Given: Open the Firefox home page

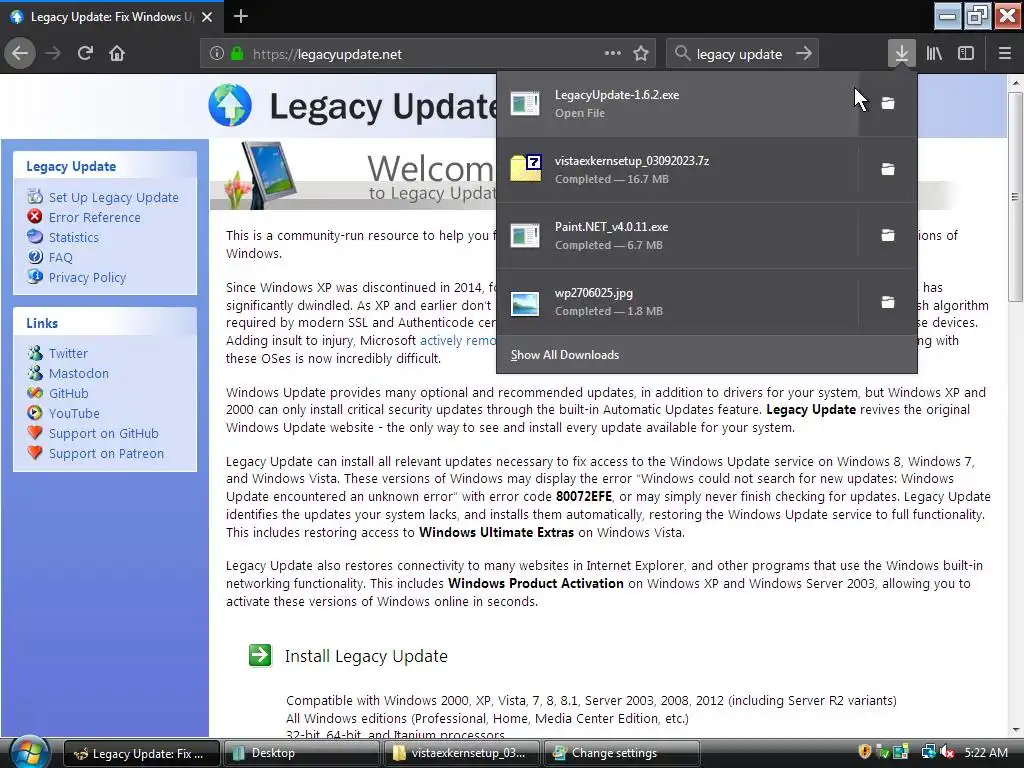Looking at the screenshot, I should [x=117, y=53].
